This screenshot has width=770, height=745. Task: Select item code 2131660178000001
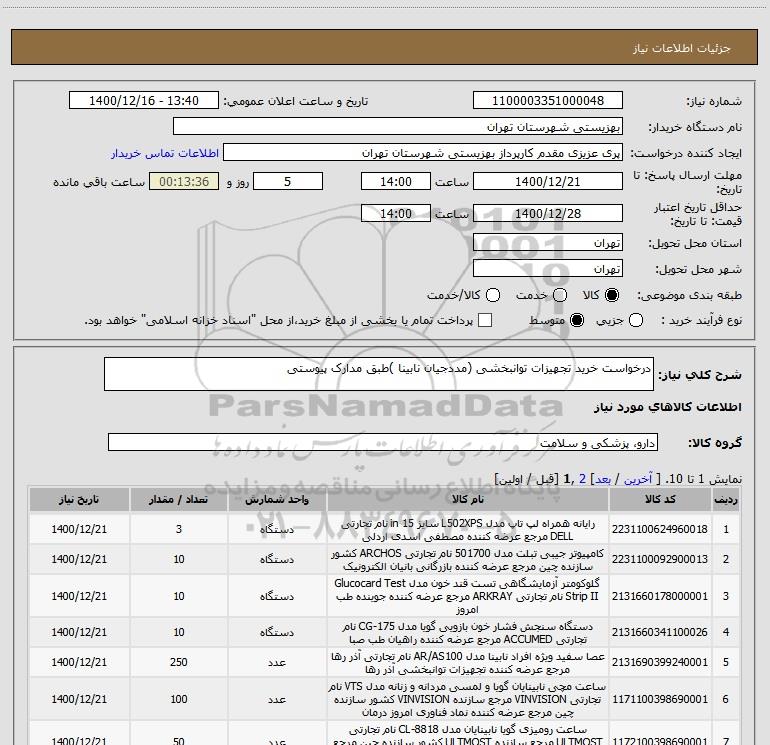660,596
